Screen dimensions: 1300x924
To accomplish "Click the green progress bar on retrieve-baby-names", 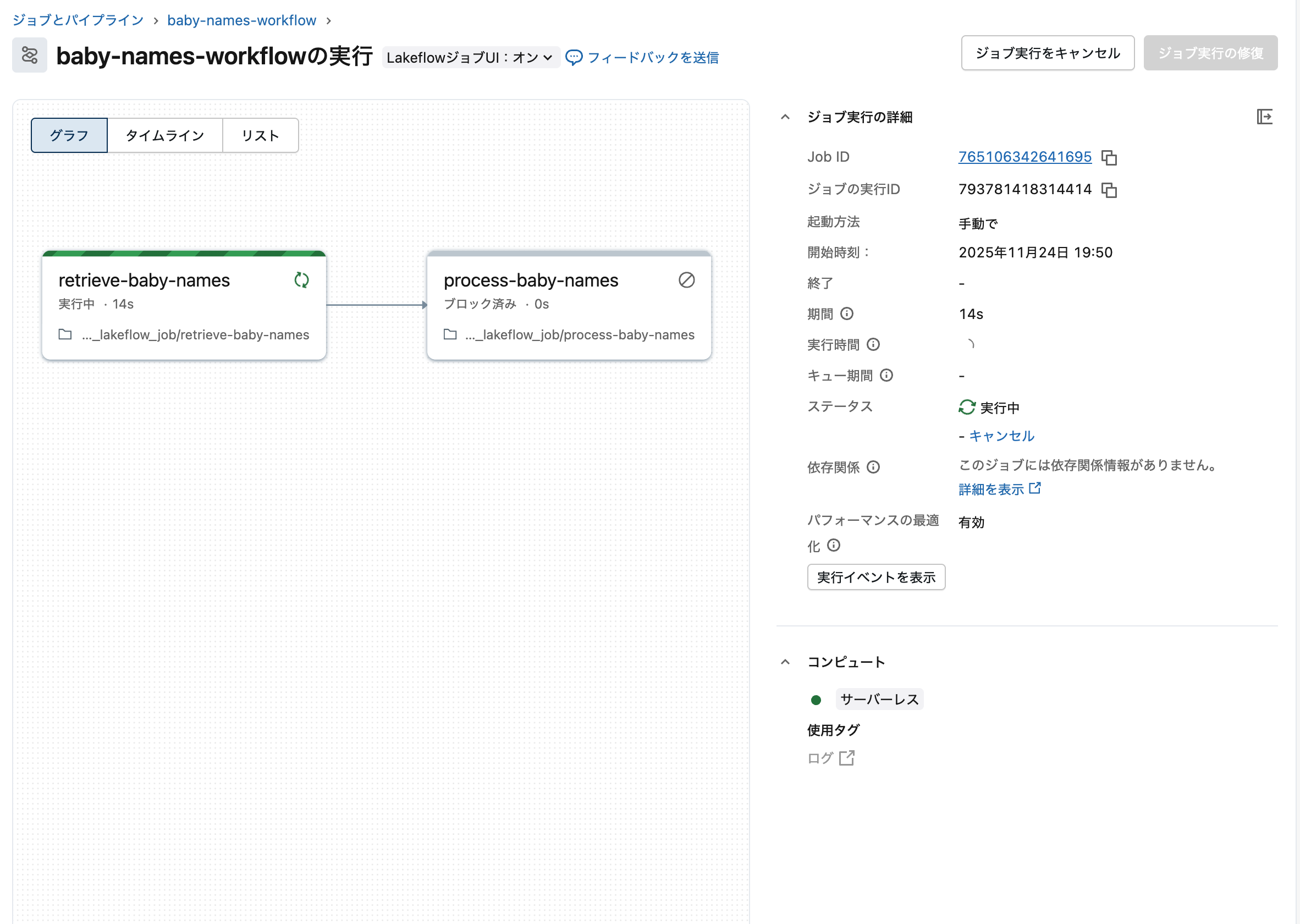I will (183, 254).
